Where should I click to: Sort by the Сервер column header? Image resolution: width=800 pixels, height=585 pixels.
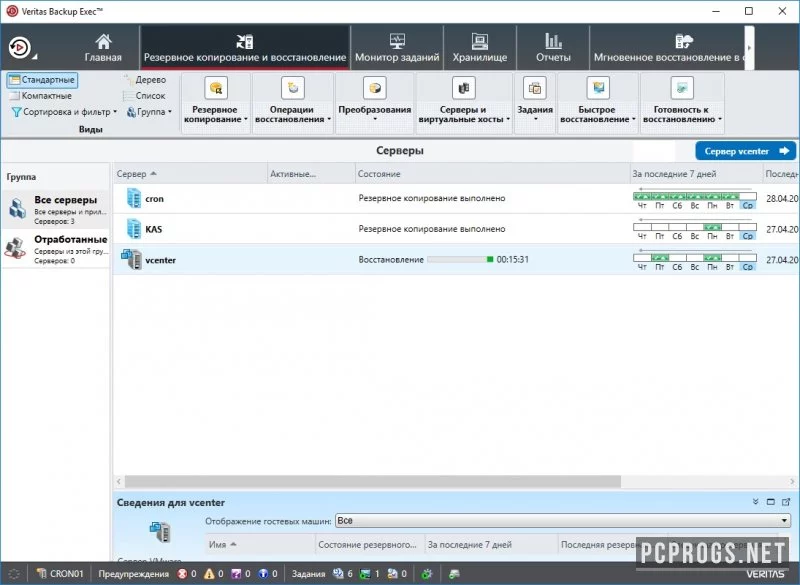tap(191, 174)
